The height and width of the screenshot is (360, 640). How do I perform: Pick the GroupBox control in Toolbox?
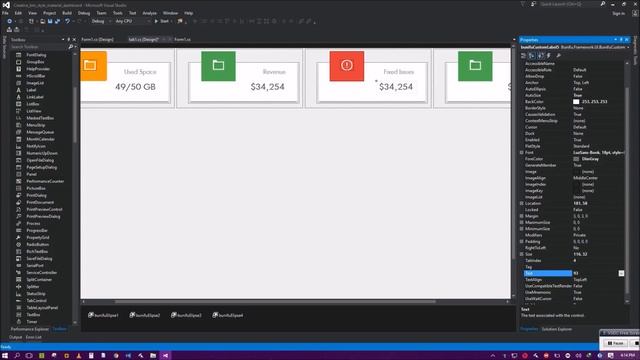pyautogui.click(x=35, y=62)
